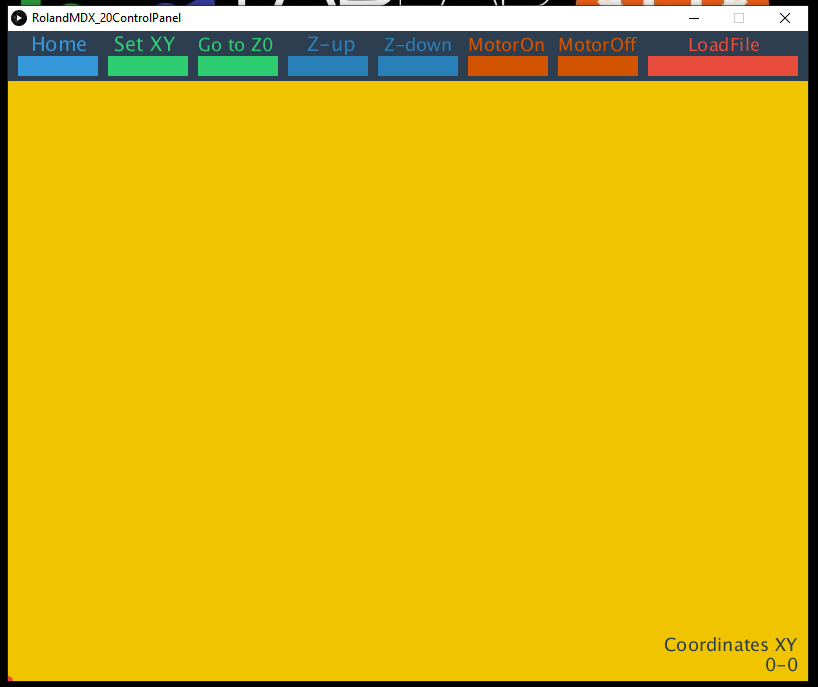
Task: Click the blue Home button
Action: click(x=58, y=66)
